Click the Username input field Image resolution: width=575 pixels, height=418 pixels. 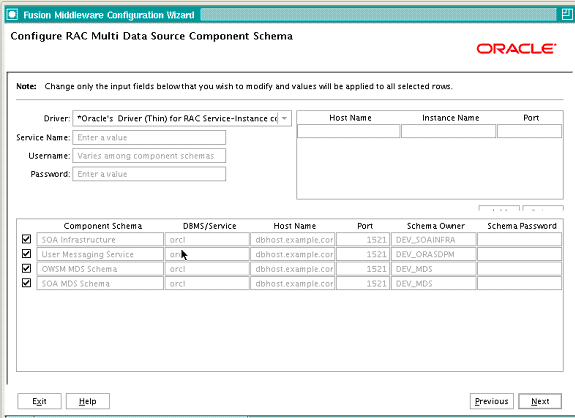point(149,156)
